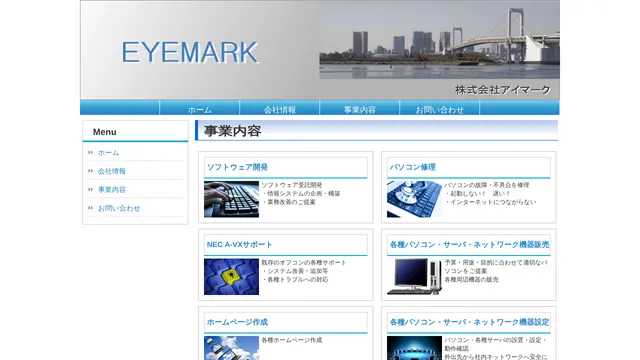Click the text 既存のオフコンの各種サポート
Screen dimensions: 640x360
click(304, 262)
